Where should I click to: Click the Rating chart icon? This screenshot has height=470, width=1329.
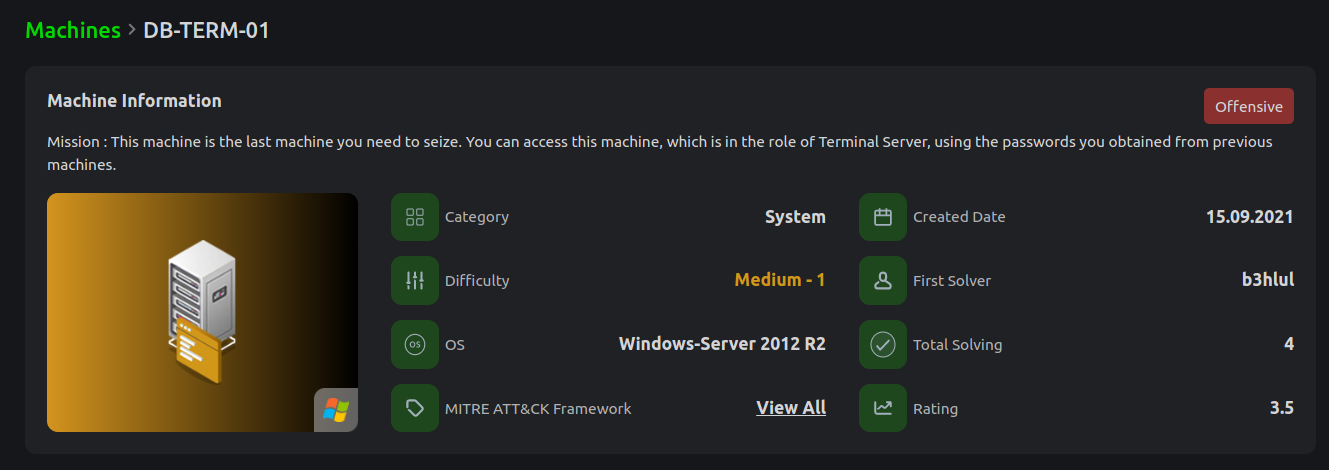(883, 408)
